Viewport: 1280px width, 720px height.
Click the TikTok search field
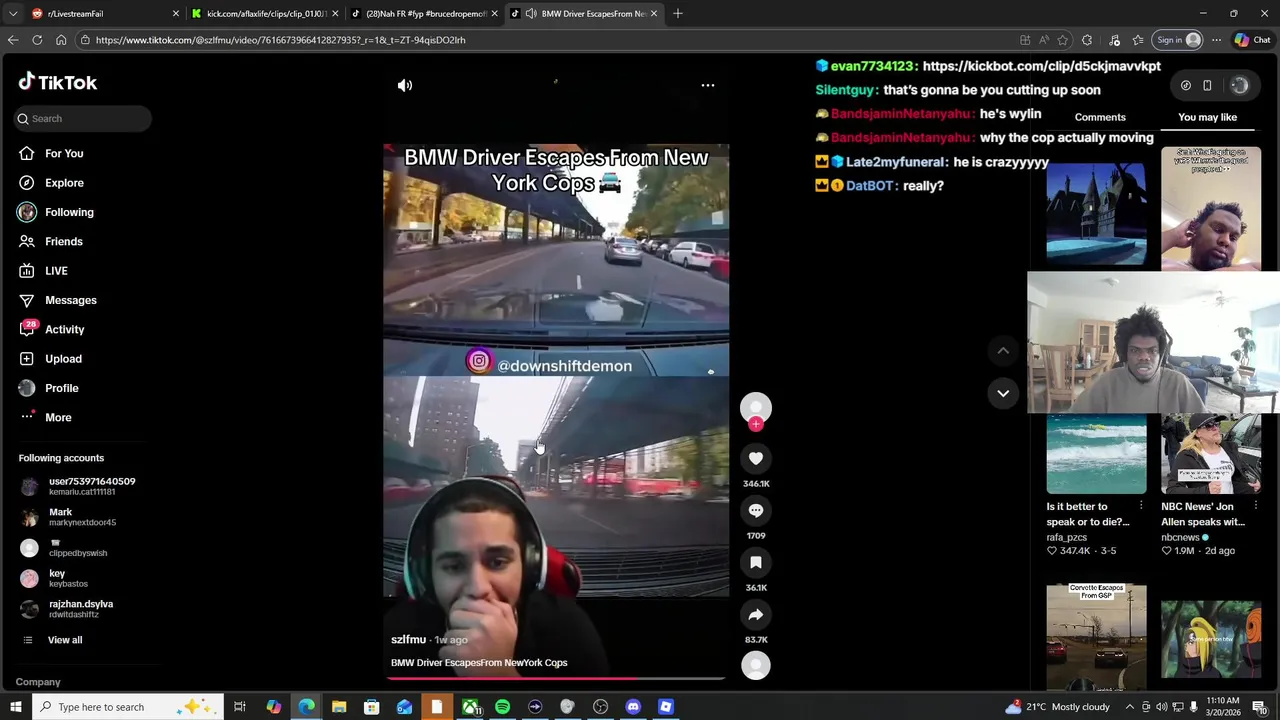pos(83,118)
